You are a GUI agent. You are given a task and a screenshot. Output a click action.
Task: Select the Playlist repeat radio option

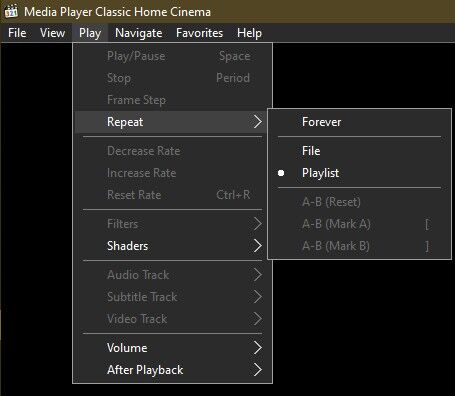pyautogui.click(x=359, y=173)
